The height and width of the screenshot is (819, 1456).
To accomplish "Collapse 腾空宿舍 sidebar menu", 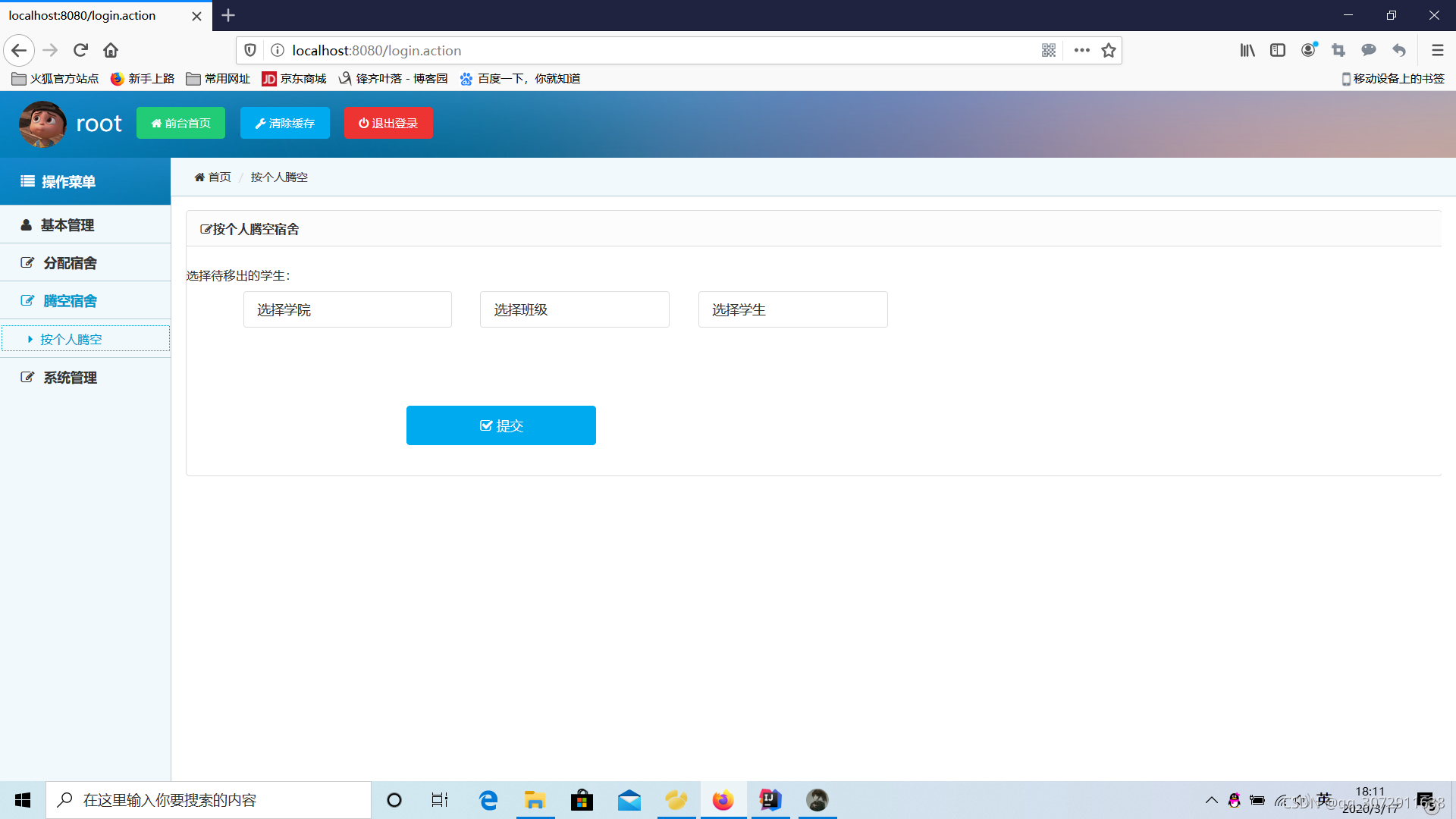I will 70,301.
